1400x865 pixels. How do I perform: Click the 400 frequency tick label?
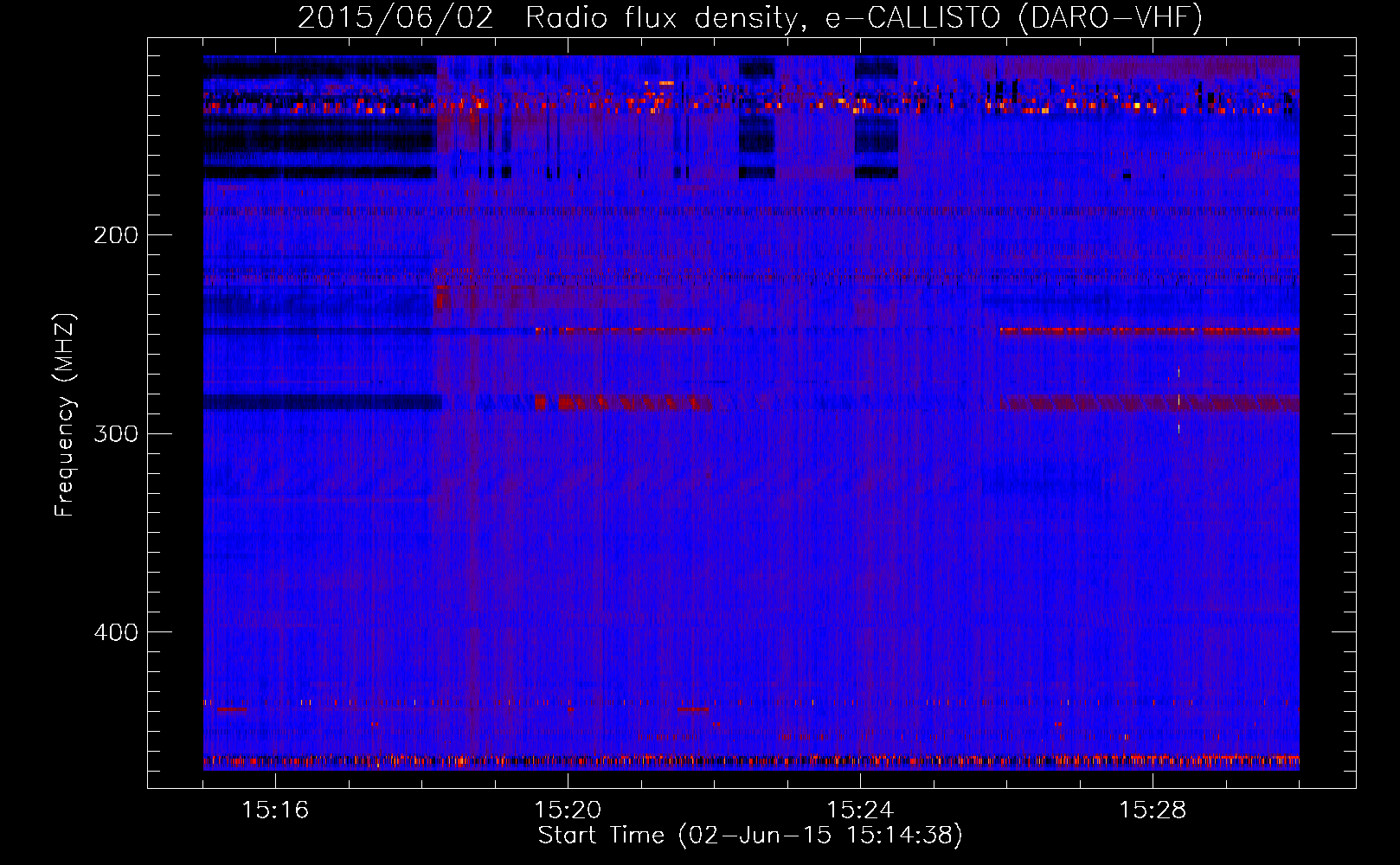click(116, 632)
